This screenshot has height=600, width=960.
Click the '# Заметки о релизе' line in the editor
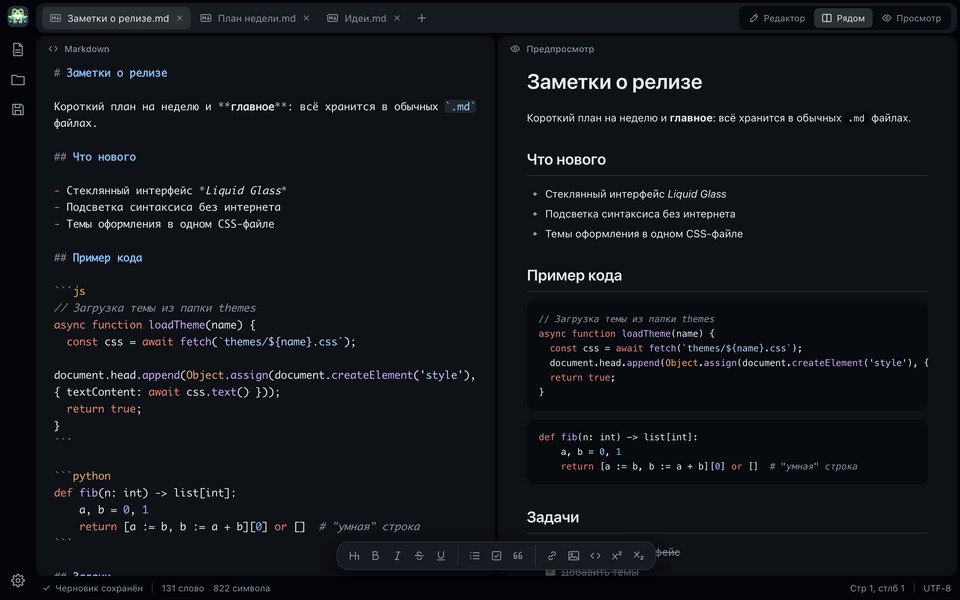point(110,73)
